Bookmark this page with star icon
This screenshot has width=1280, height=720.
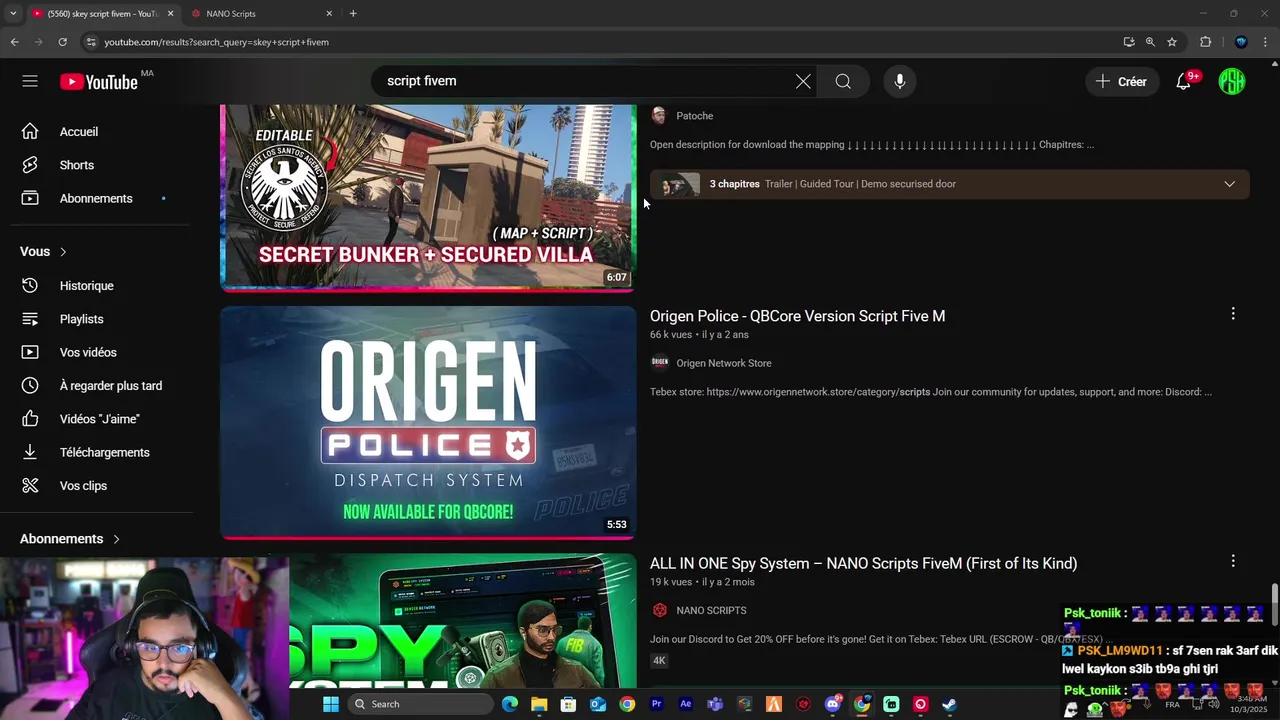click(1172, 42)
